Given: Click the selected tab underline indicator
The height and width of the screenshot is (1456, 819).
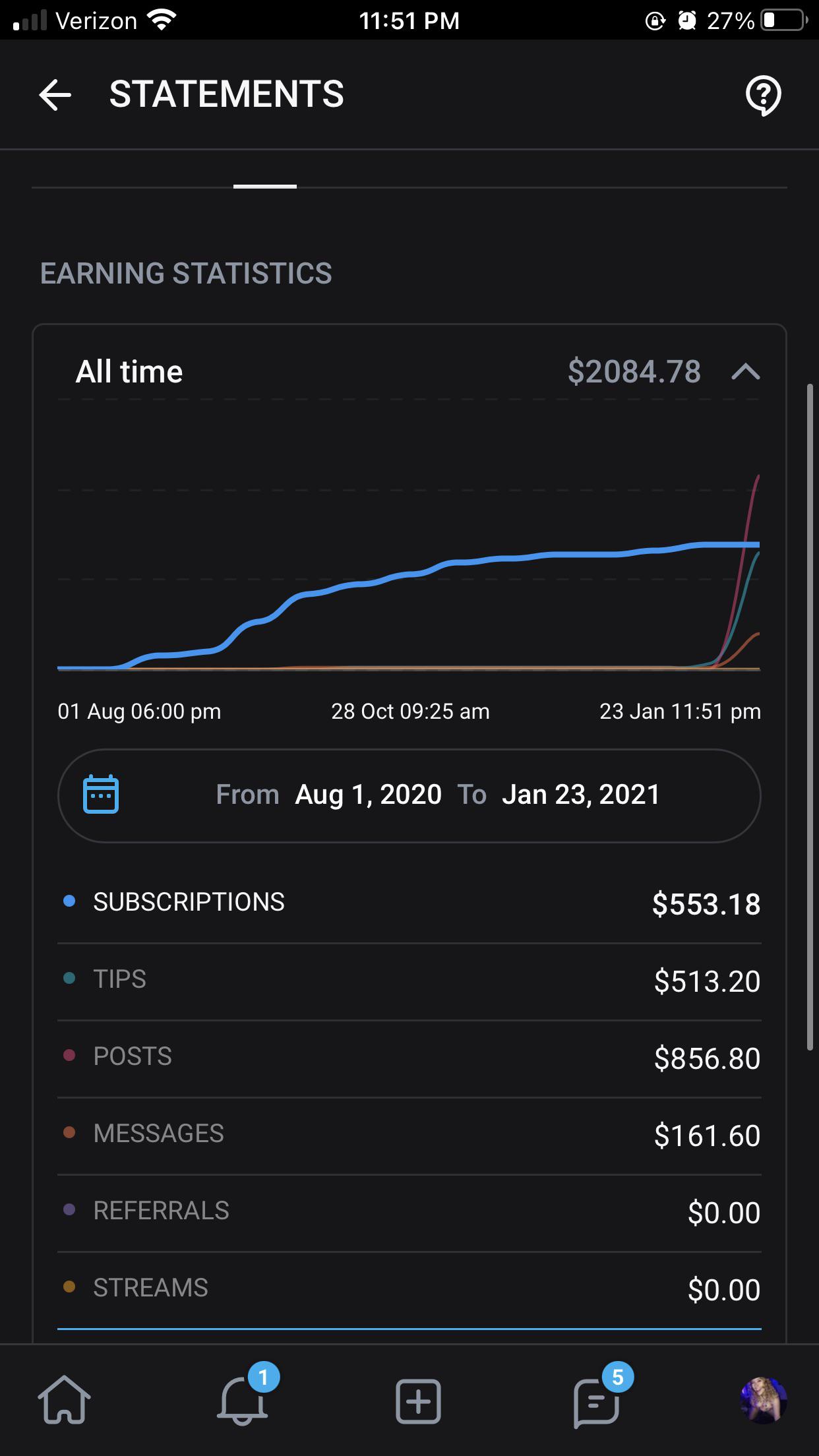Looking at the screenshot, I should click(265, 187).
